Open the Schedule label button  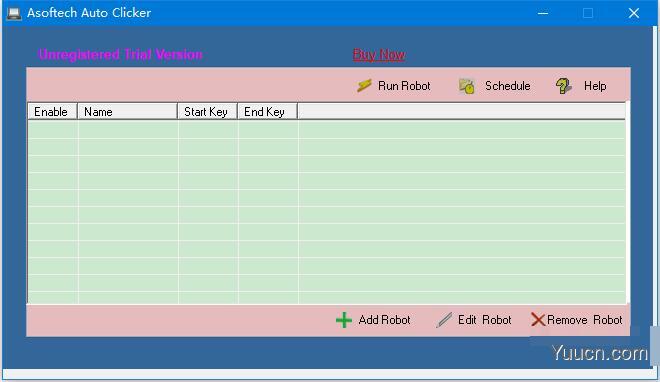click(x=508, y=86)
